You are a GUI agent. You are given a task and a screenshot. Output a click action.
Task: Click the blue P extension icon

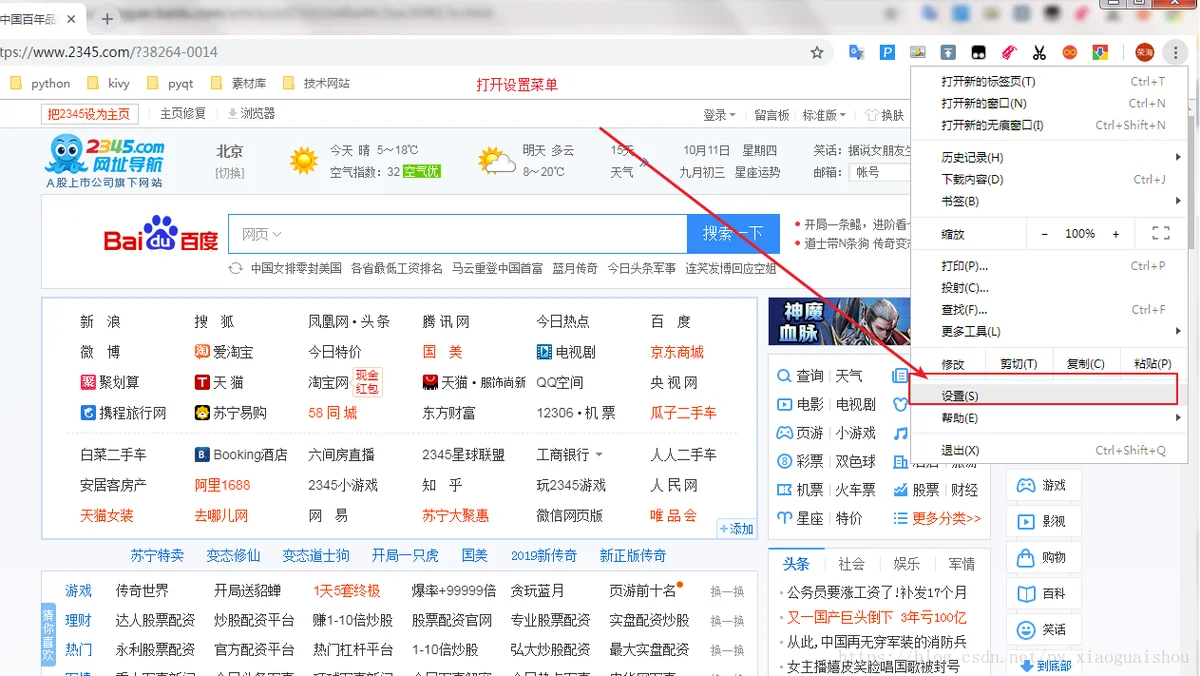pyautogui.click(x=887, y=52)
